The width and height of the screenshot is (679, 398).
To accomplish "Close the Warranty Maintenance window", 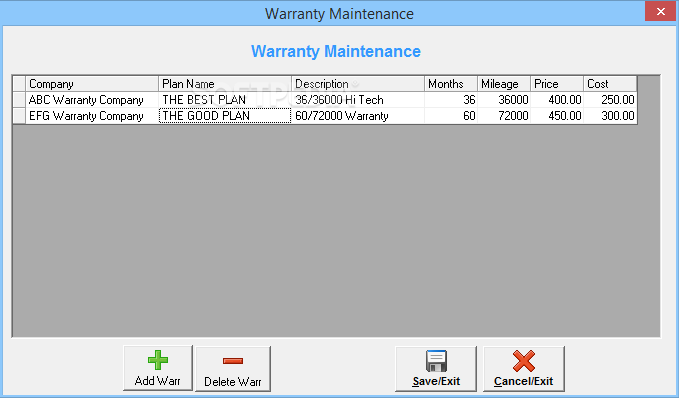I will pos(660,11).
